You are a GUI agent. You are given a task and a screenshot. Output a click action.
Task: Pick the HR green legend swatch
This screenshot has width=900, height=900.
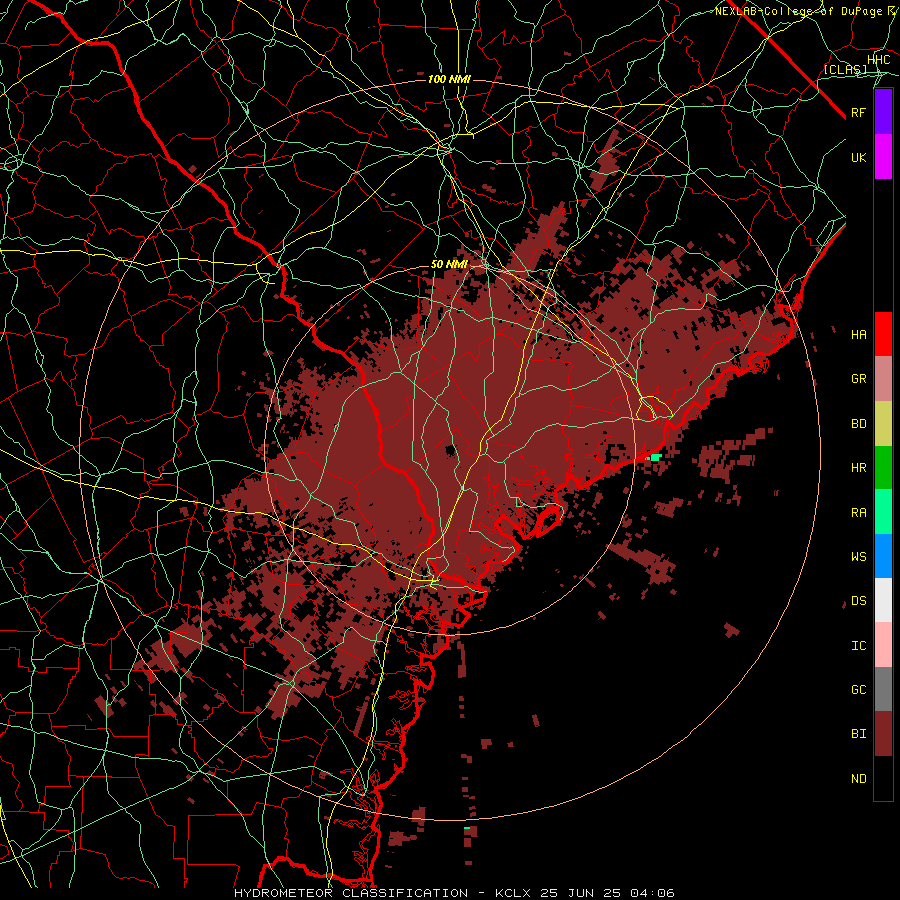883,468
